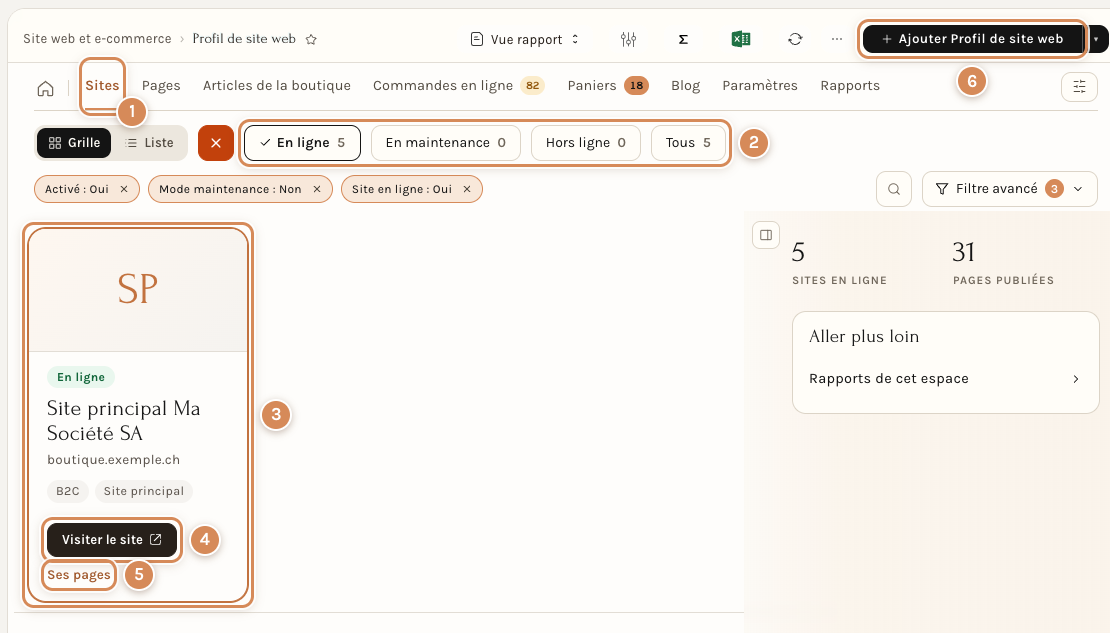Select the 'En maintenance' status filter
The image size is (1110, 633).
[446, 143]
